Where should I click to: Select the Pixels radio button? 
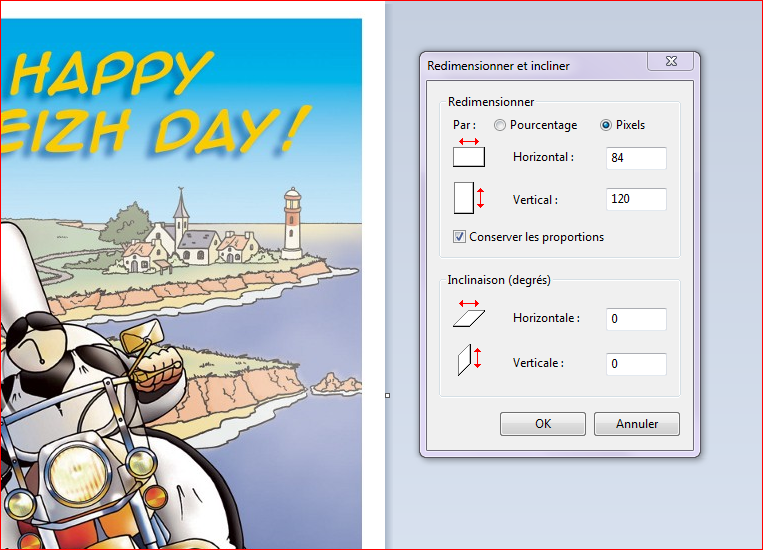point(606,125)
